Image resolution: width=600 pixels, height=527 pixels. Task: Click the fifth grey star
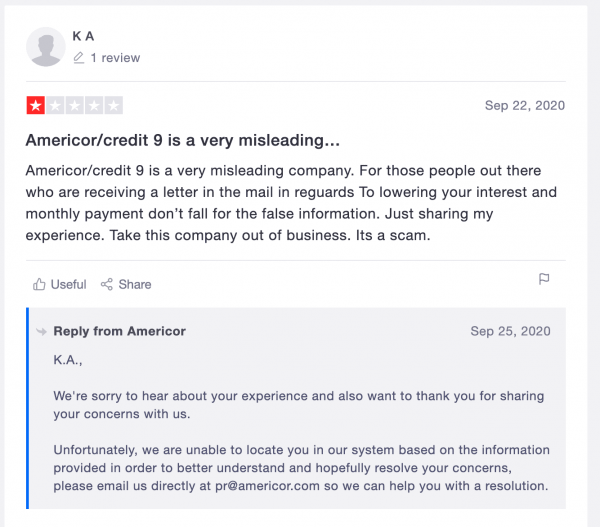click(114, 105)
